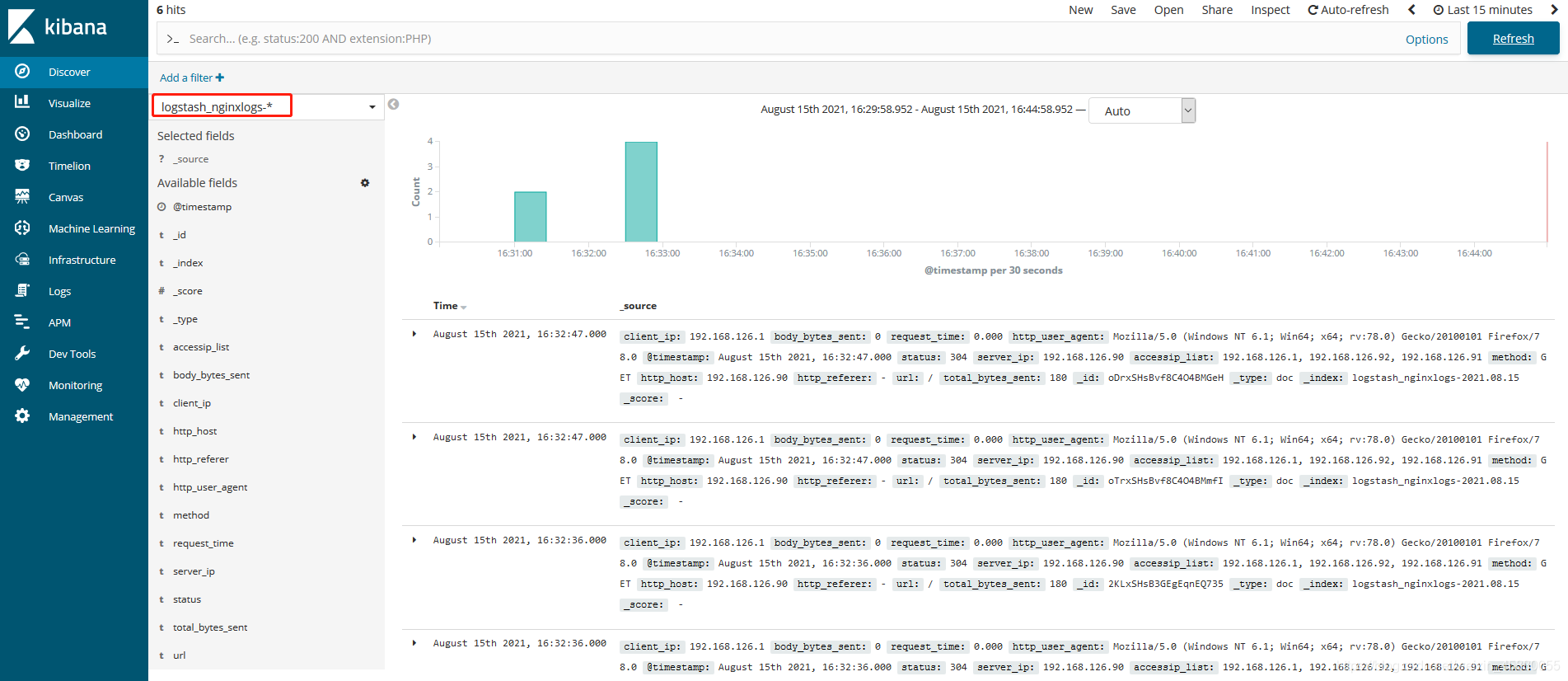Viewport: 1568px width, 681px height.
Task: Click the Refresh button
Action: click(1513, 39)
